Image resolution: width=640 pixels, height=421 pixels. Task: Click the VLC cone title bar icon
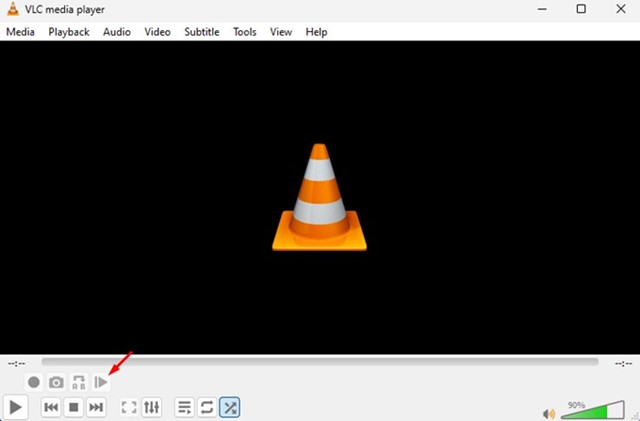click(13, 9)
